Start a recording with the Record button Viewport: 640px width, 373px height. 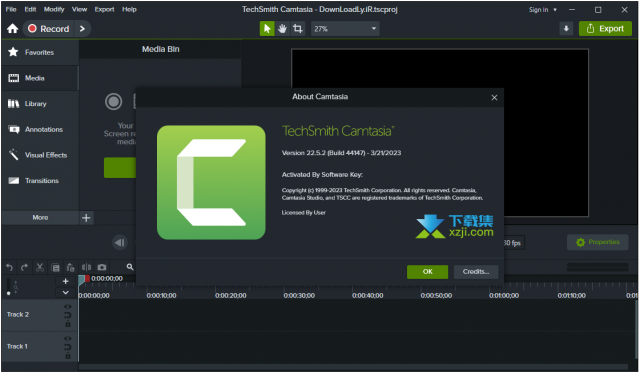click(x=49, y=29)
